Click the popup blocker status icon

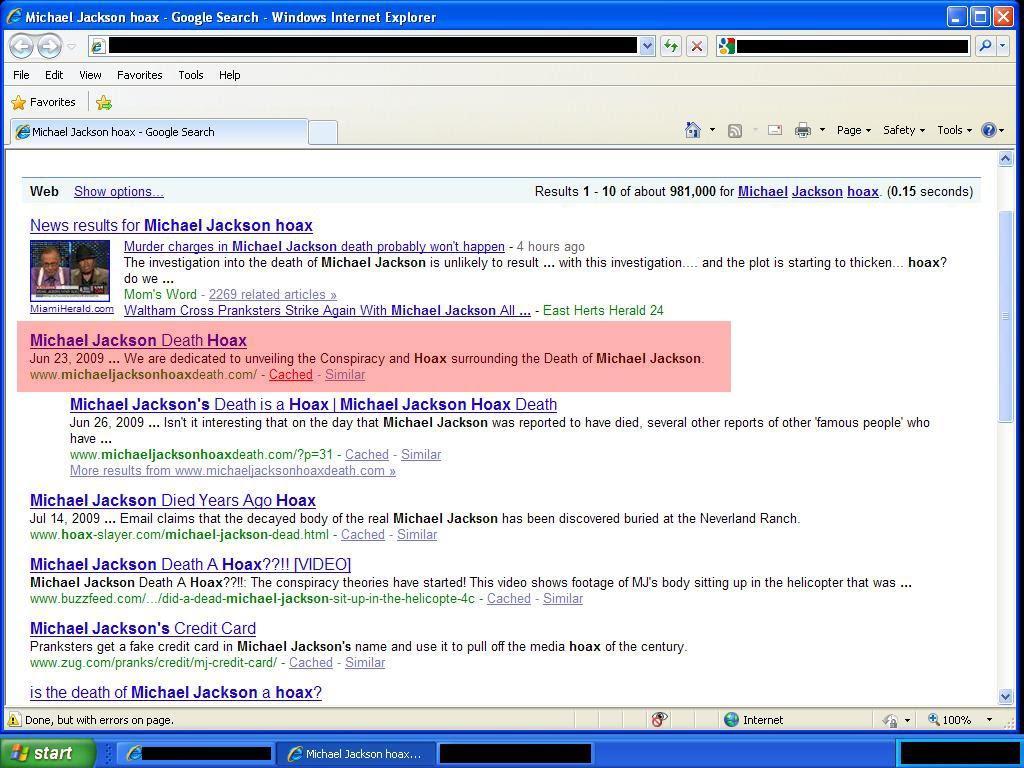pyautogui.click(x=660, y=720)
